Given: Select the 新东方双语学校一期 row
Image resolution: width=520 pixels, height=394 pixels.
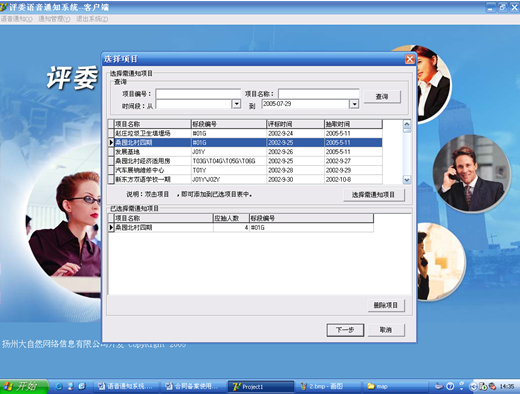Looking at the screenshot, I should pos(248,179).
